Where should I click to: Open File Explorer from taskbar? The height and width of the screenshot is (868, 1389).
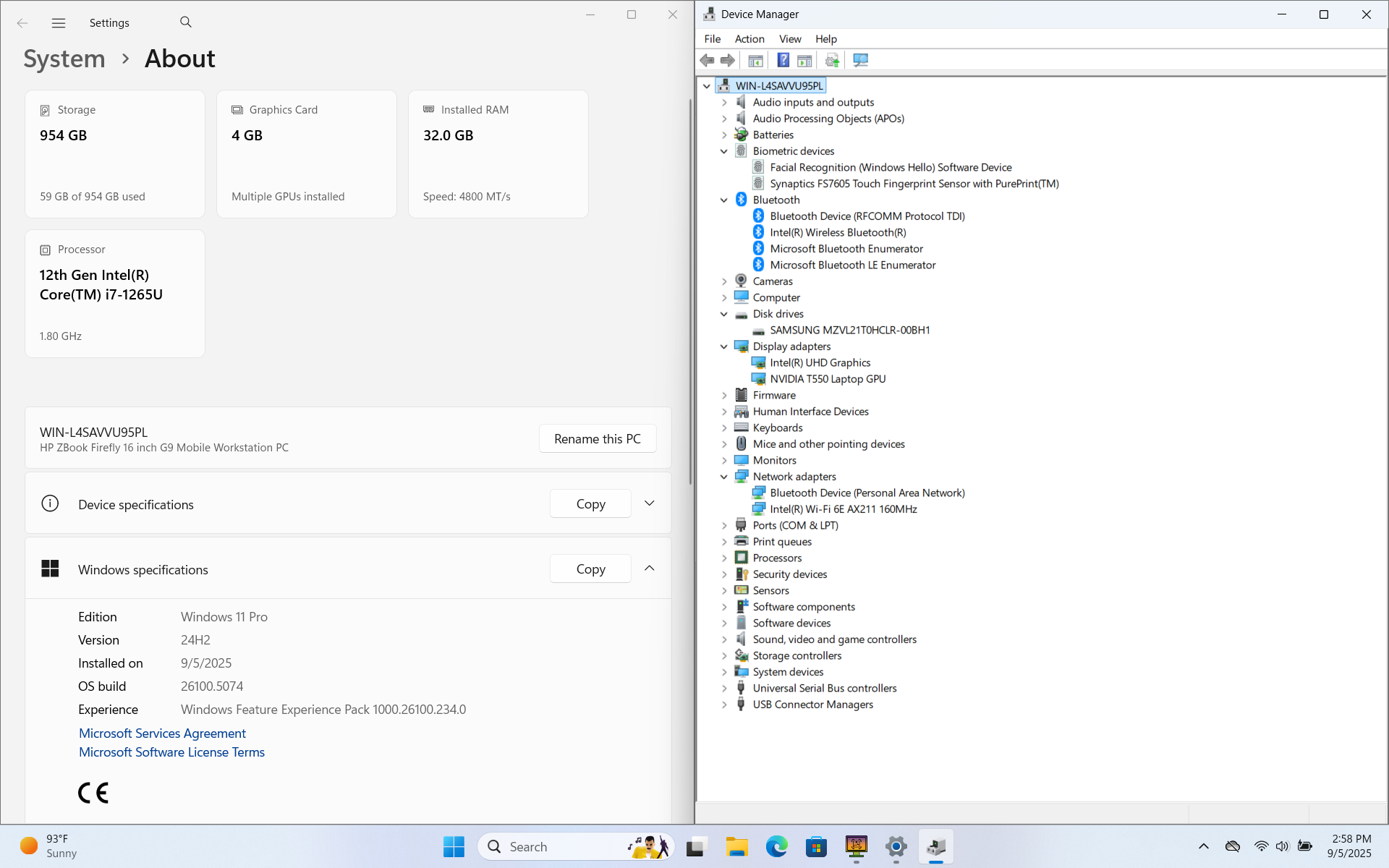click(x=736, y=846)
